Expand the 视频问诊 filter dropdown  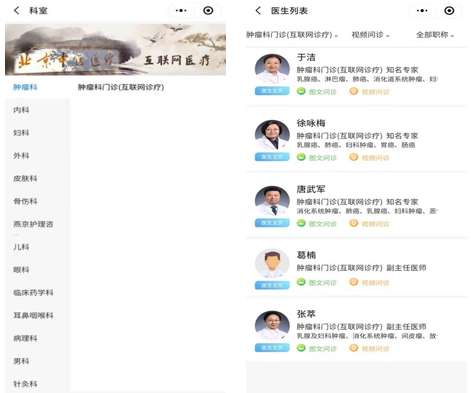click(370, 35)
